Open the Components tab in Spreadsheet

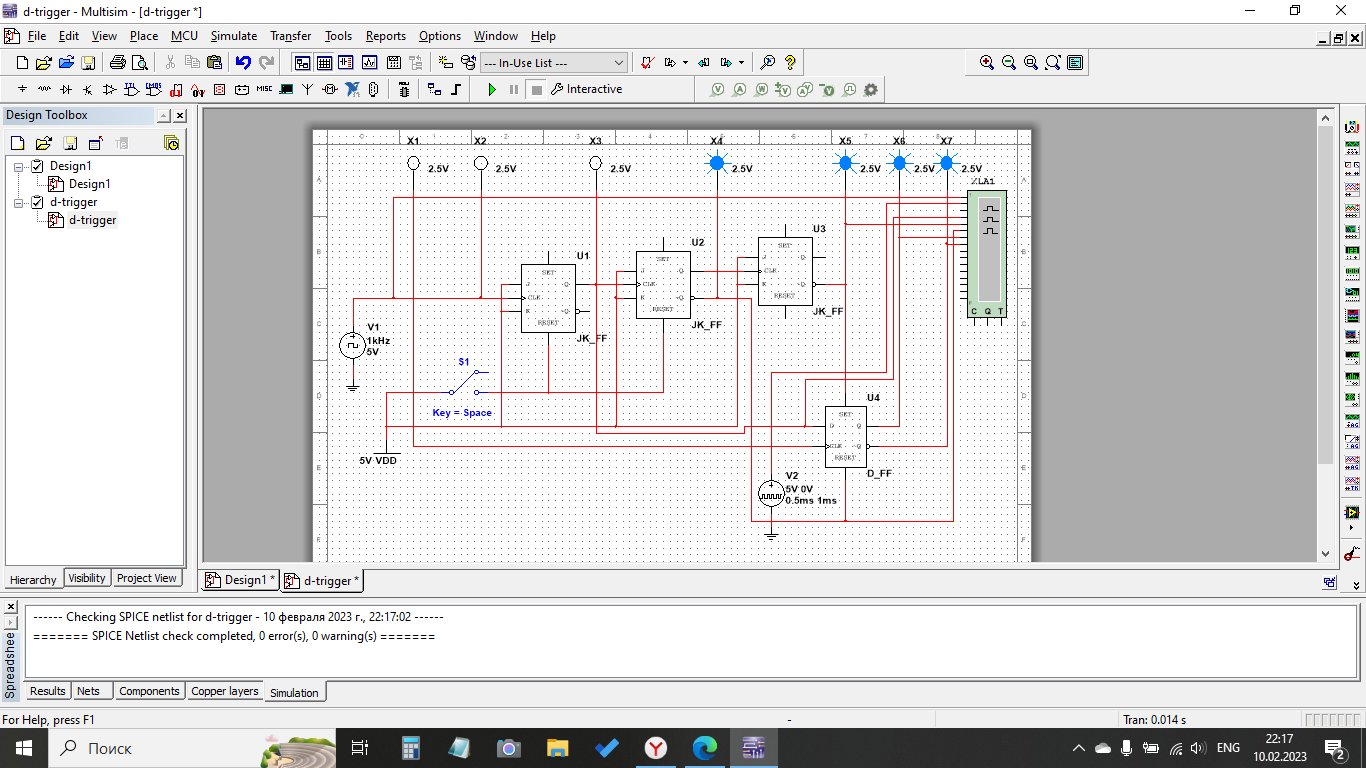click(149, 691)
